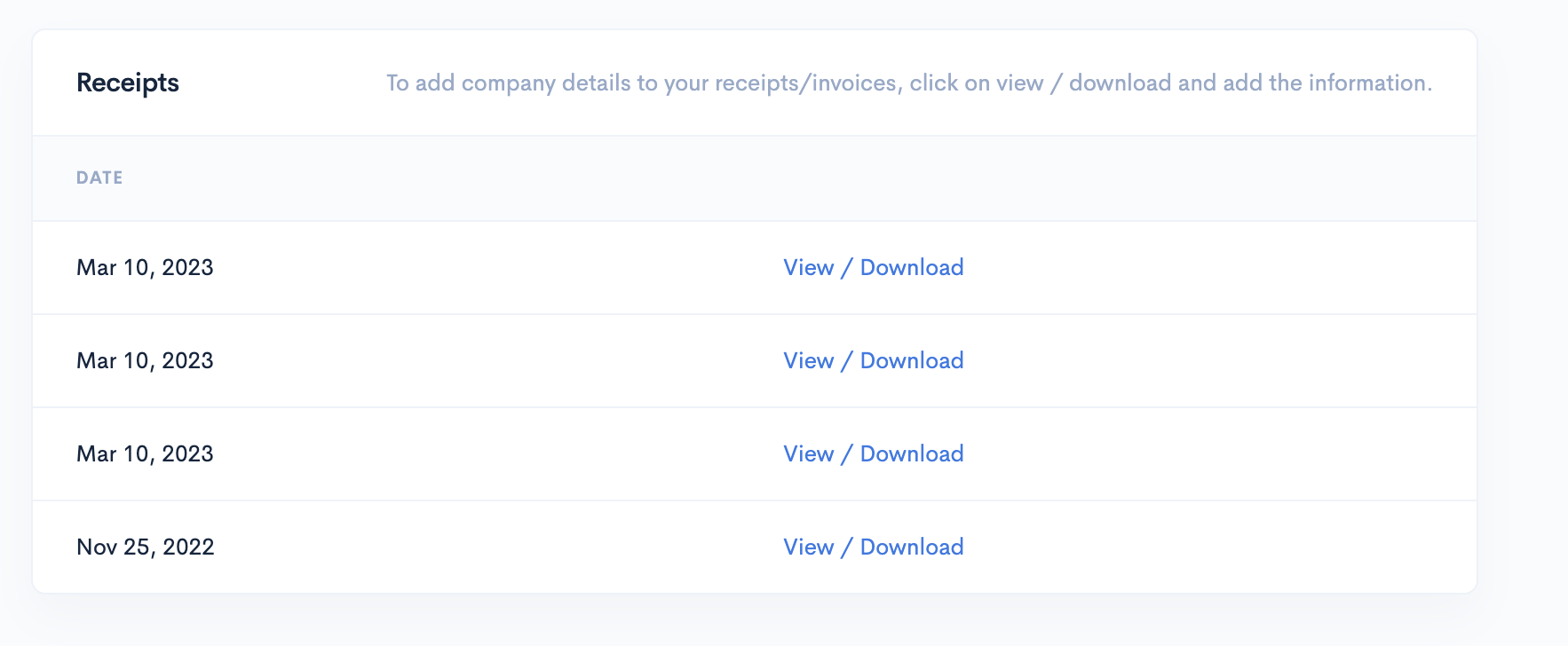Click the slash separator in the first Mar 10 row

[x=847, y=267]
